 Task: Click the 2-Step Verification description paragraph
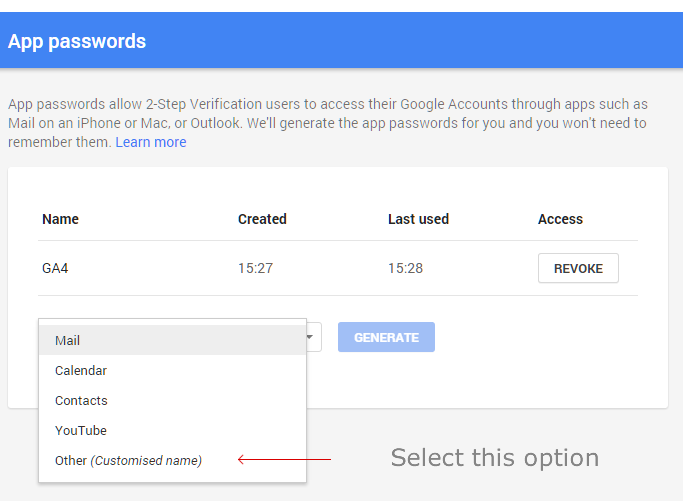328,123
